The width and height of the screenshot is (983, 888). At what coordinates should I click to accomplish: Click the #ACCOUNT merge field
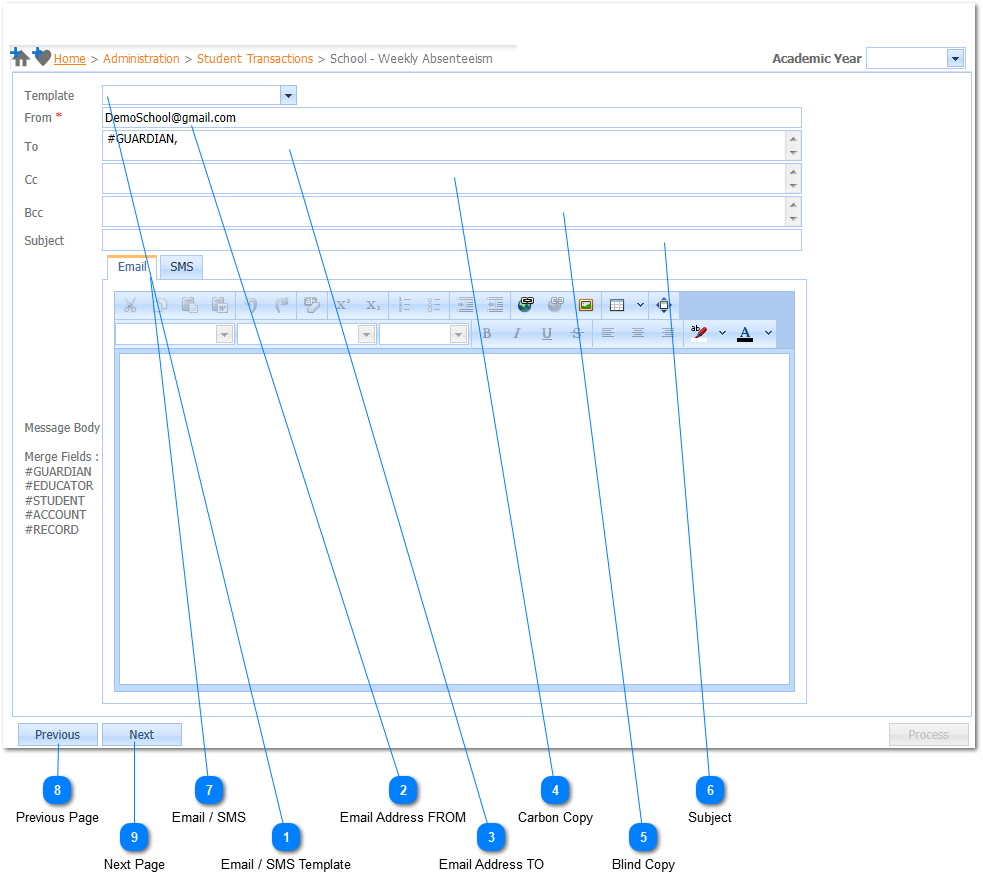click(56, 515)
